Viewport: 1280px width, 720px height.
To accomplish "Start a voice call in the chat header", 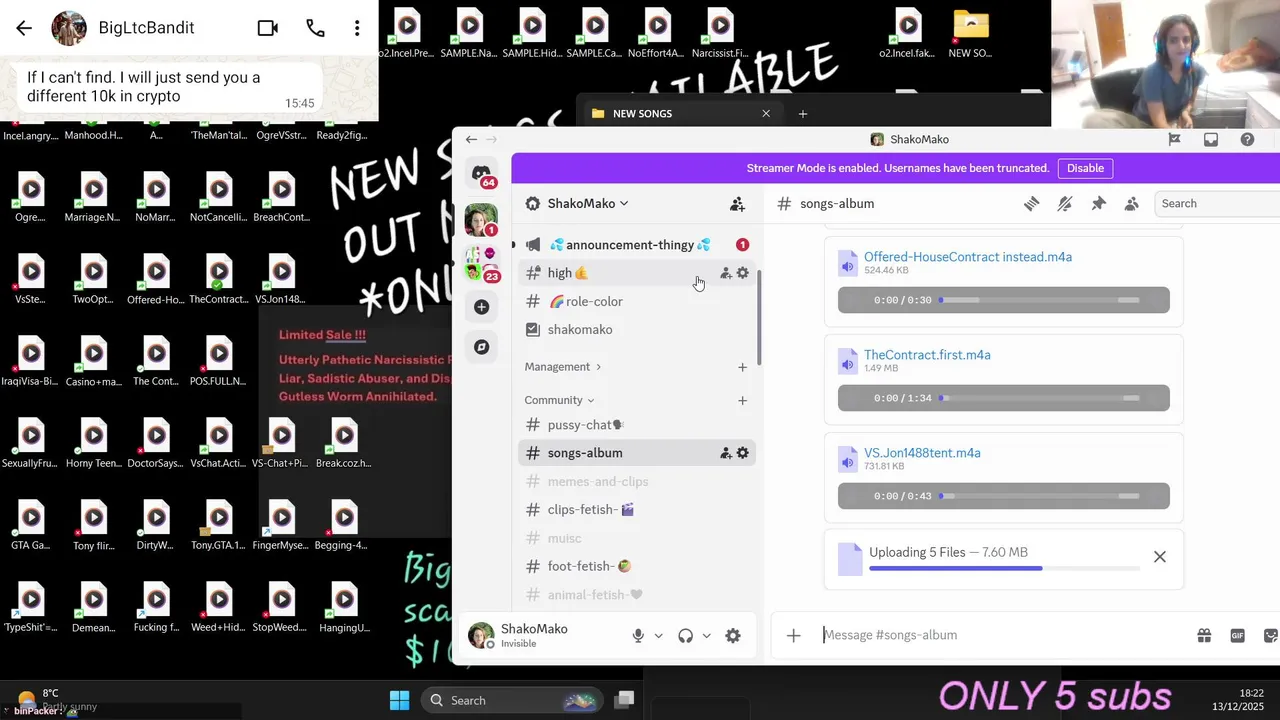I will pyautogui.click(x=315, y=28).
